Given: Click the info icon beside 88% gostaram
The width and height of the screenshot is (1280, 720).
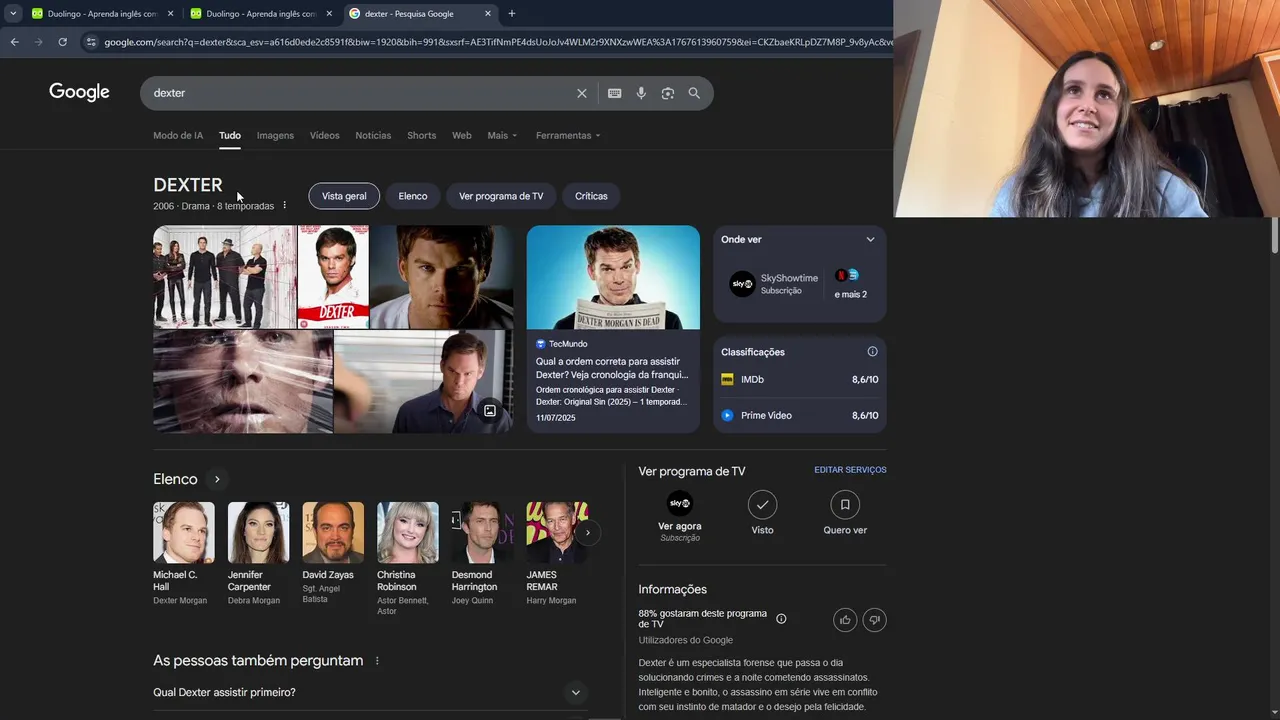Looking at the screenshot, I should pyautogui.click(x=781, y=619).
